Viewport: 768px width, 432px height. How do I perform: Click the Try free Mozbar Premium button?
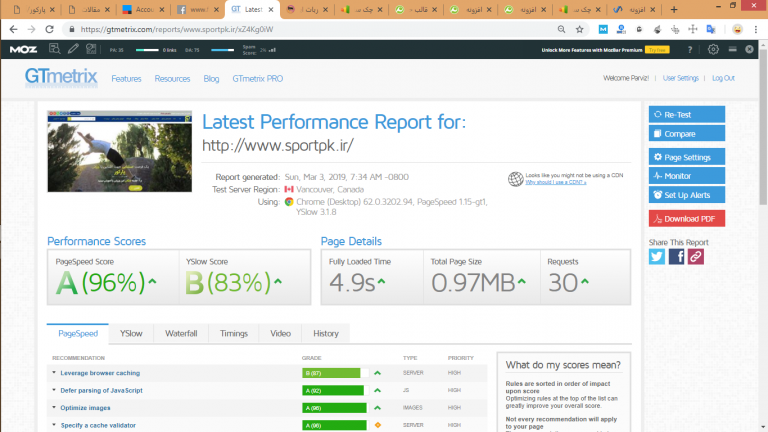coord(657,50)
